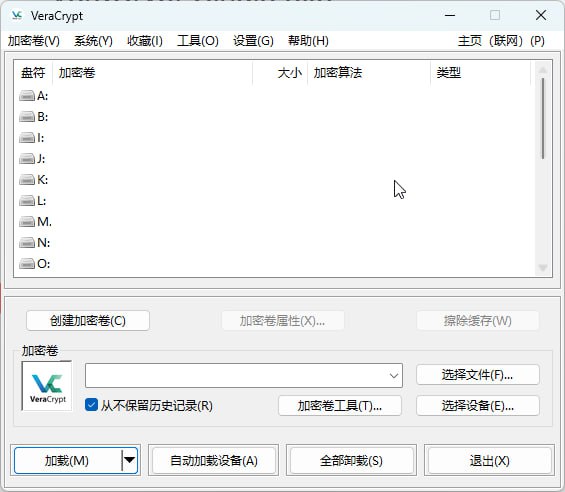The width and height of the screenshot is (565, 492).
Task: Close the VeraCrypt window
Action: [540, 15]
